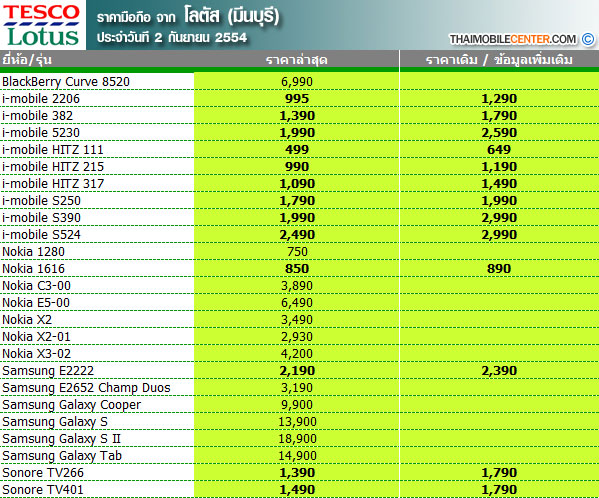The width and height of the screenshot is (599, 498).
Task: Click the header title โลตัส (มีนบุรี)
Action: click(x=232, y=16)
